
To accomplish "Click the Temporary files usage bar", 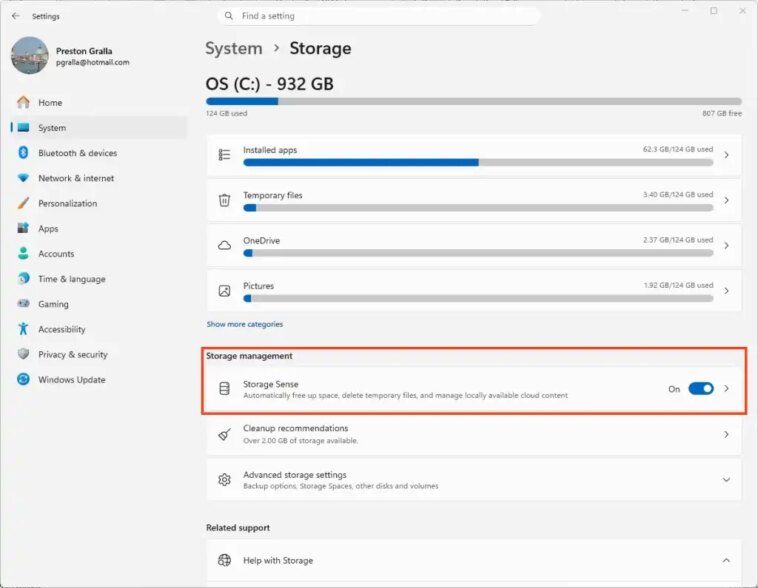I will [478, 208].
